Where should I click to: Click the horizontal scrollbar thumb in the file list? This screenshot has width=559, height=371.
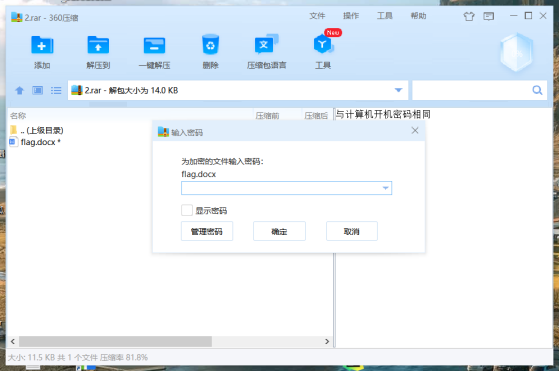coord(116,341)
